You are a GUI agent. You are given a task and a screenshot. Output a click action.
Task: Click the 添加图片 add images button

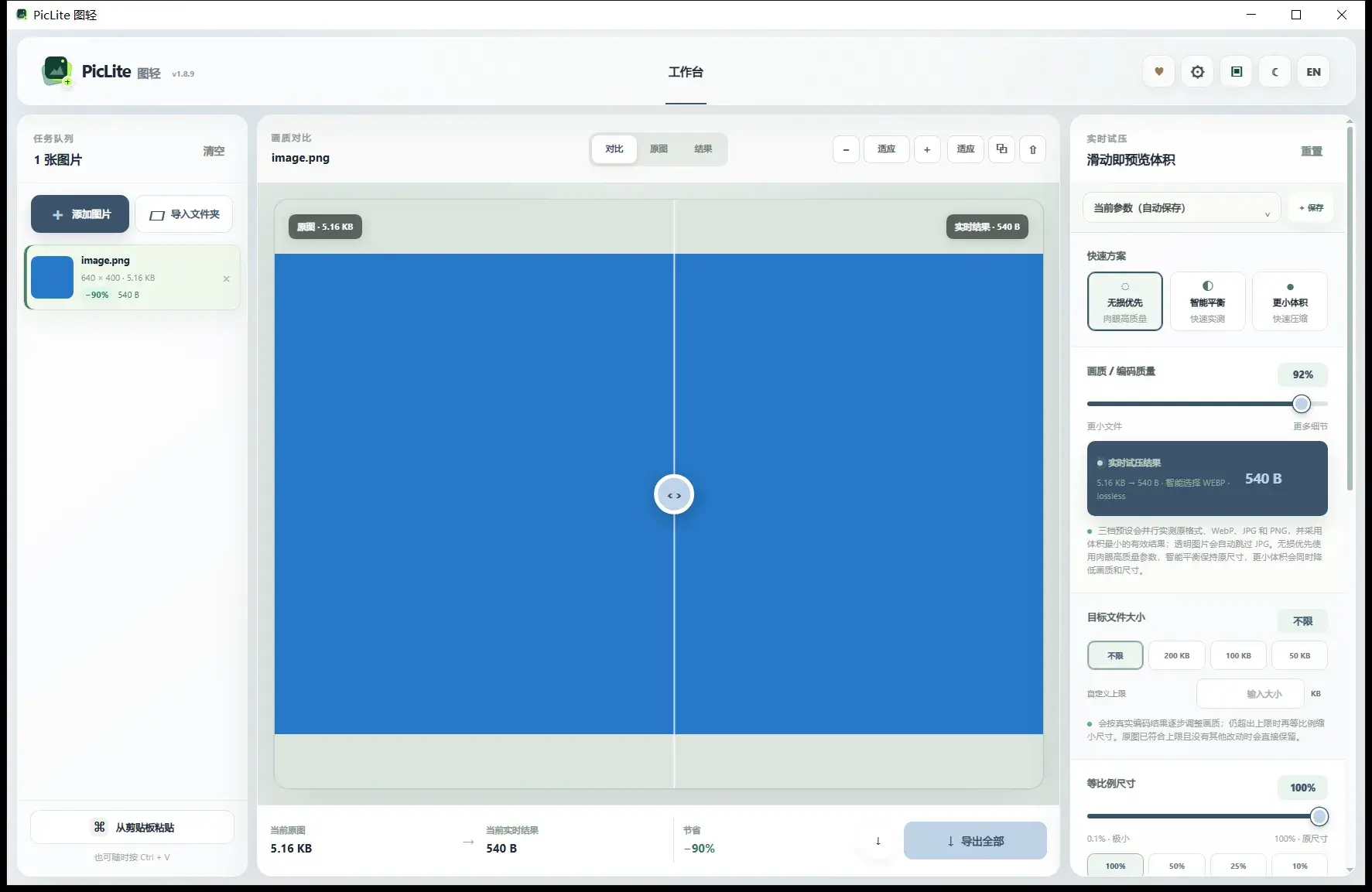point(80,214)
